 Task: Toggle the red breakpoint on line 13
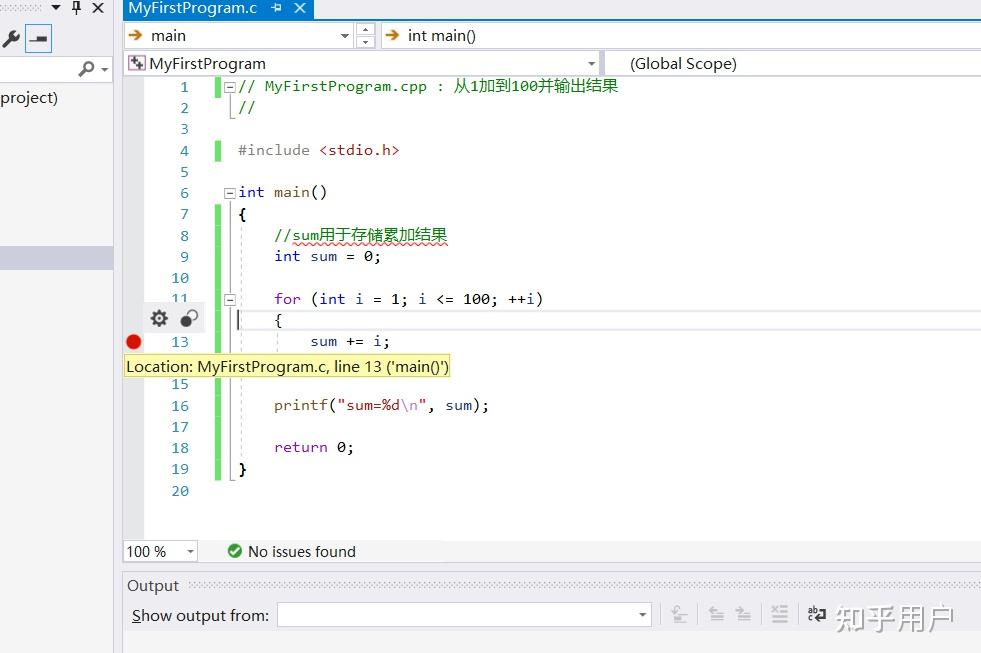133,342
